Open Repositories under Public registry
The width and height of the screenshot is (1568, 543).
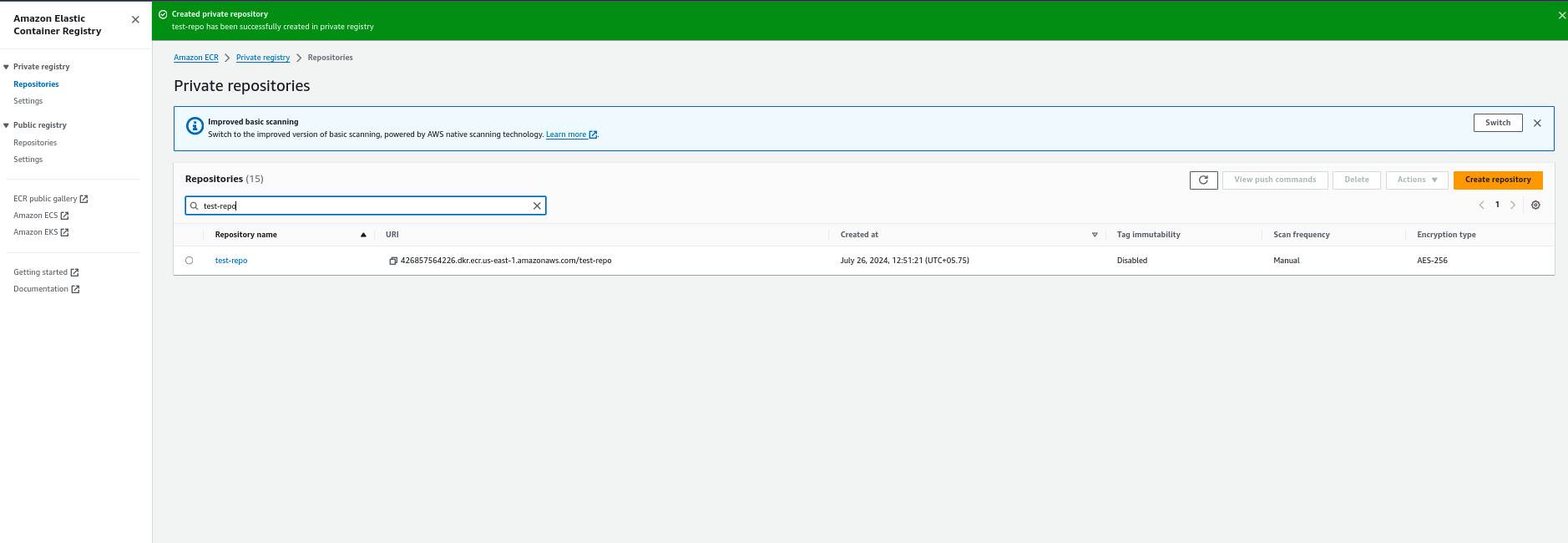[35, 143]
